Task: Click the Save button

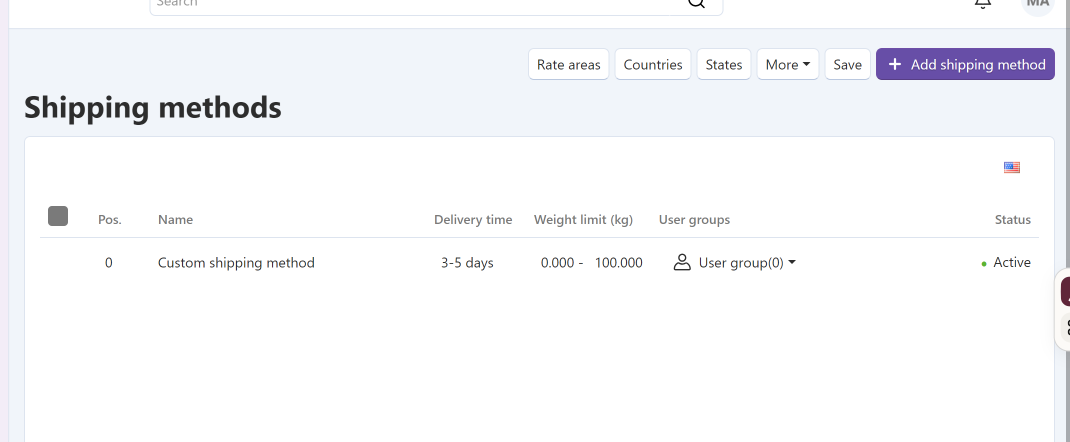Action: (848, 64)
